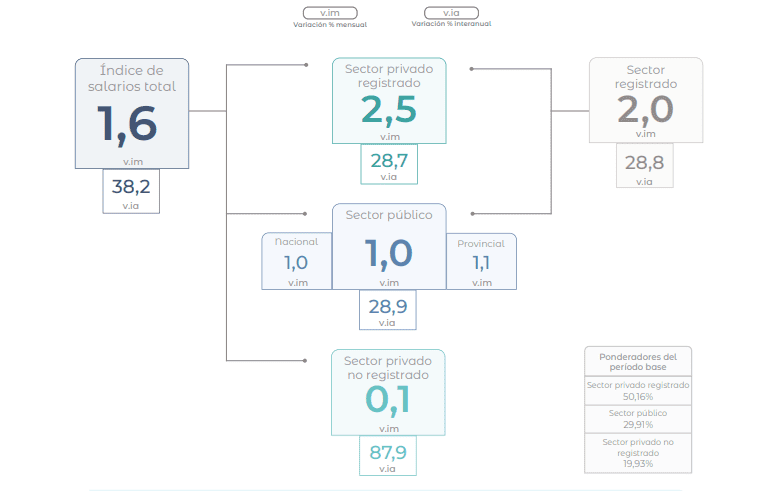Click the 28,8 v.ia value box
The width and height of the screenshot is (778, 491).
[645, 166]
